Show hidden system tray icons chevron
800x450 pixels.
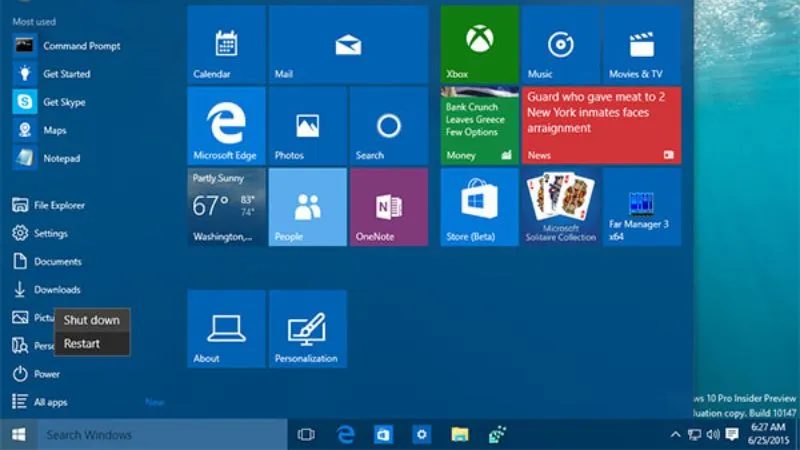(x=675, y=435)
